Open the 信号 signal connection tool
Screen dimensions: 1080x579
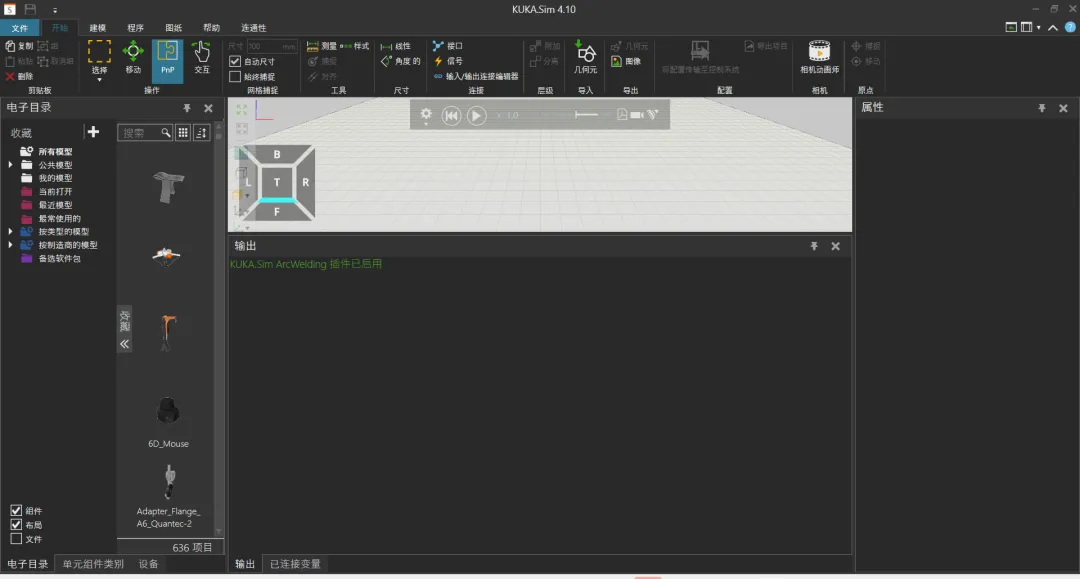click(448, 61)
